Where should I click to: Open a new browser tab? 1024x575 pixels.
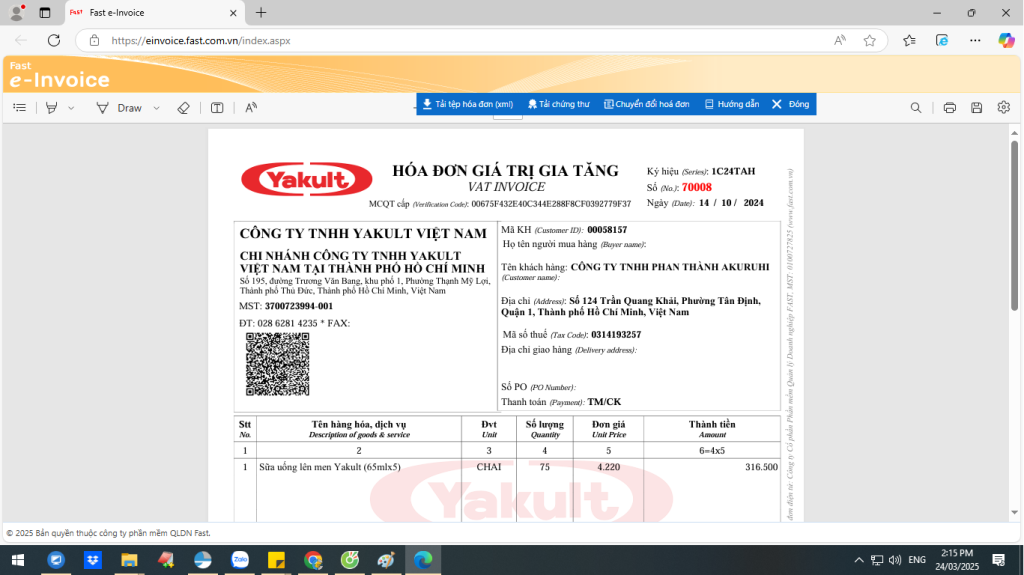click(261, 12)
